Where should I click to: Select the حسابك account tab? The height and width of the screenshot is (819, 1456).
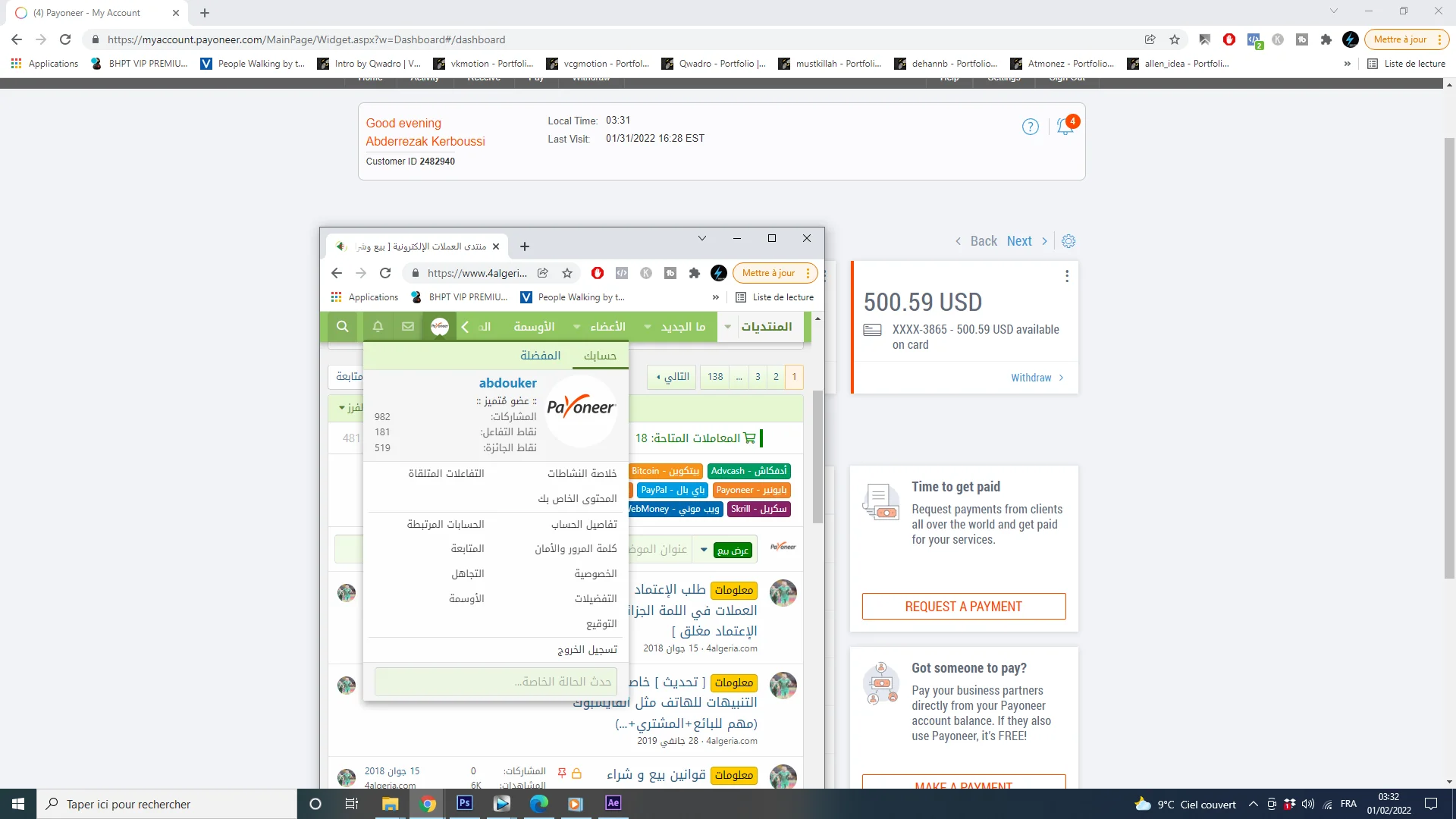point(600,356)
